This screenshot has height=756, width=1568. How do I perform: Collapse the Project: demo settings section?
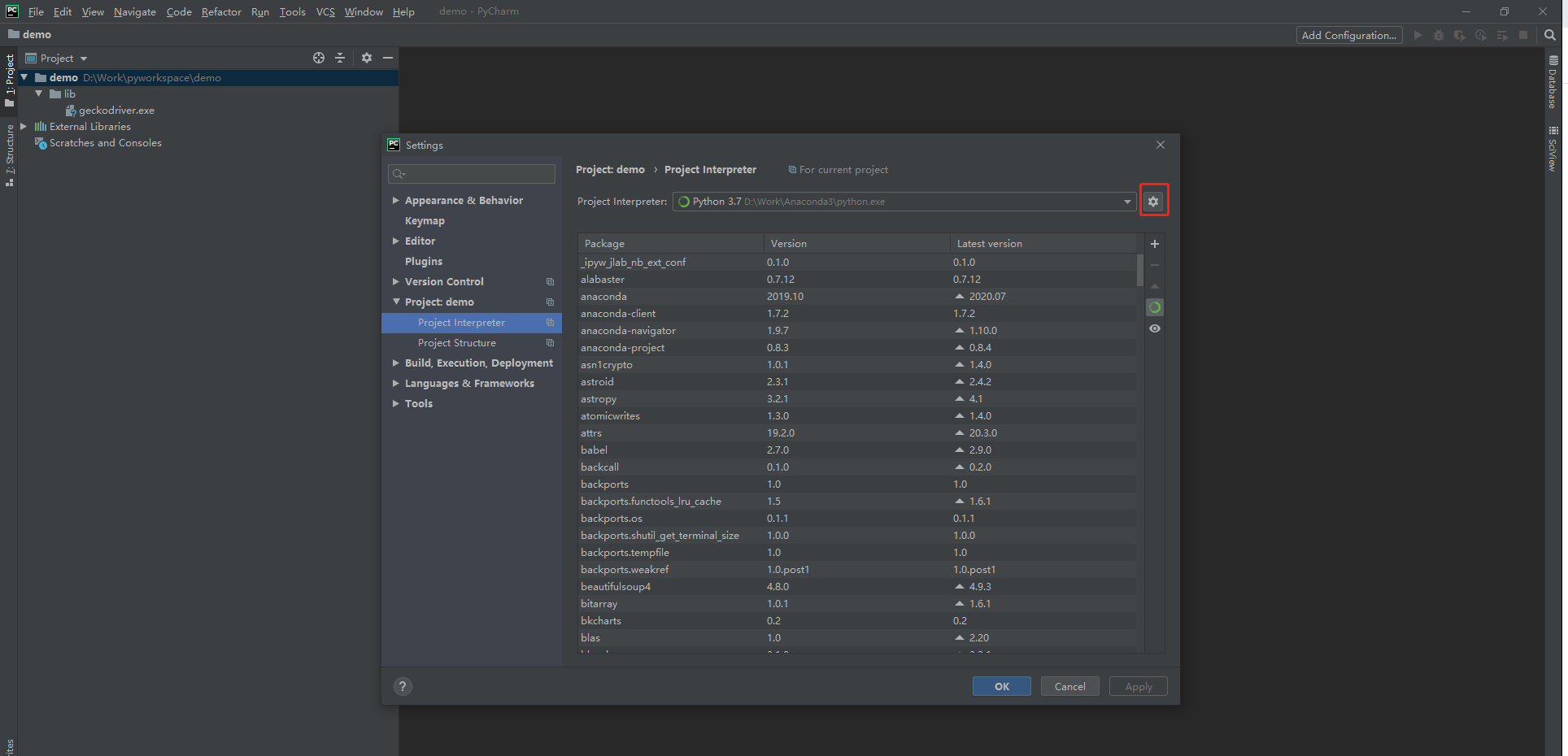(395, 302)
